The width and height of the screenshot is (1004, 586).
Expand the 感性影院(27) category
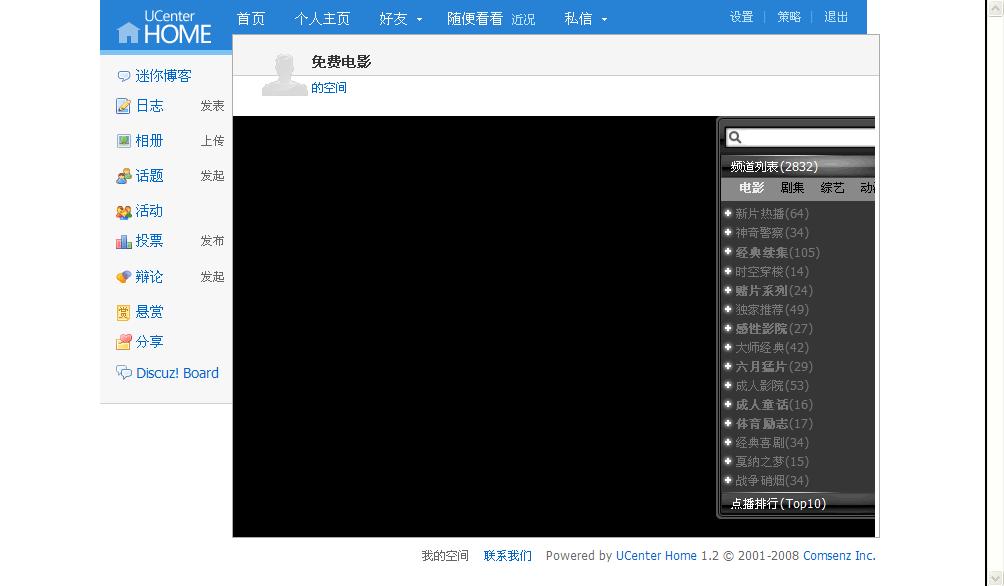pyautogui.click(x=727, y=328)
